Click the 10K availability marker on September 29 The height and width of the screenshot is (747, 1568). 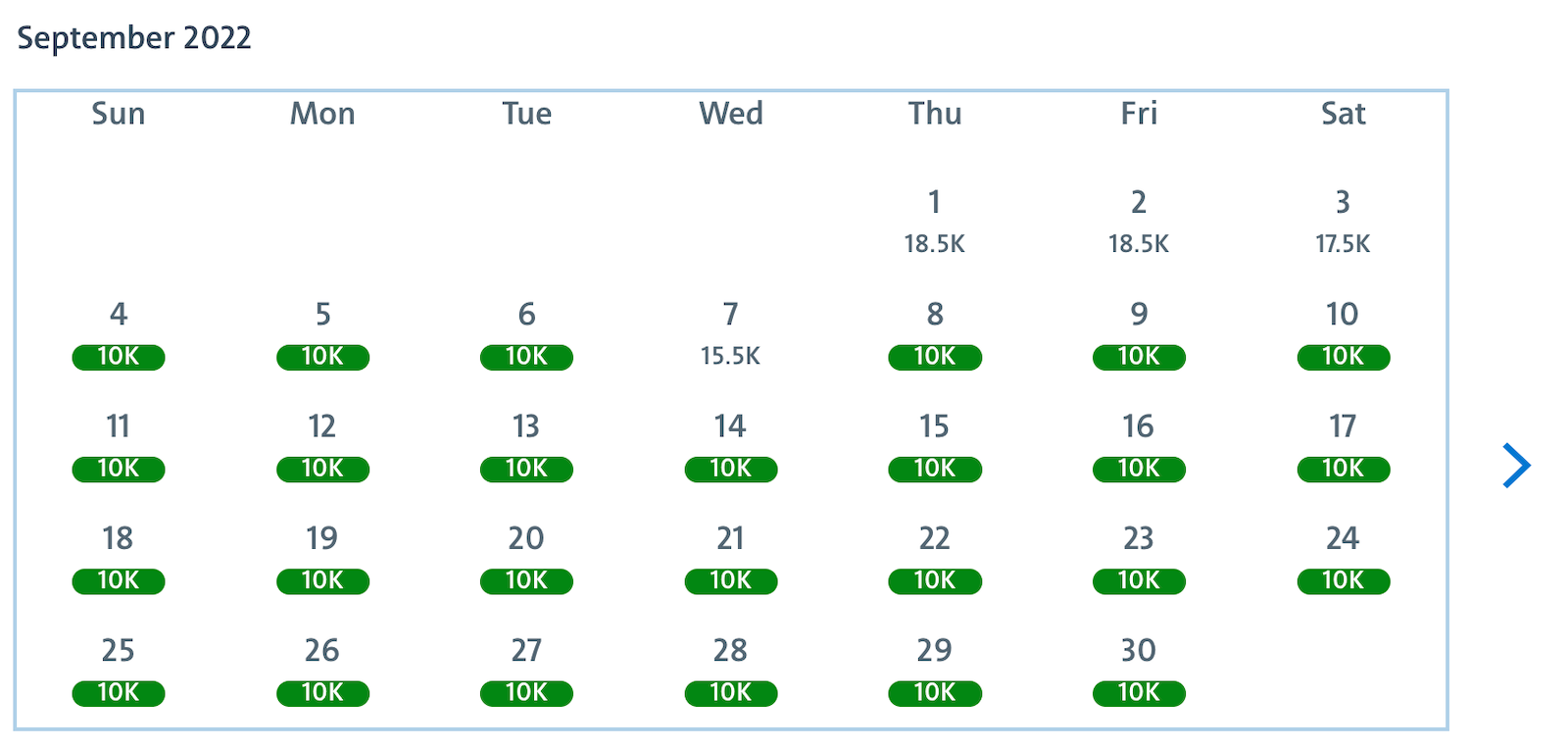934,693
